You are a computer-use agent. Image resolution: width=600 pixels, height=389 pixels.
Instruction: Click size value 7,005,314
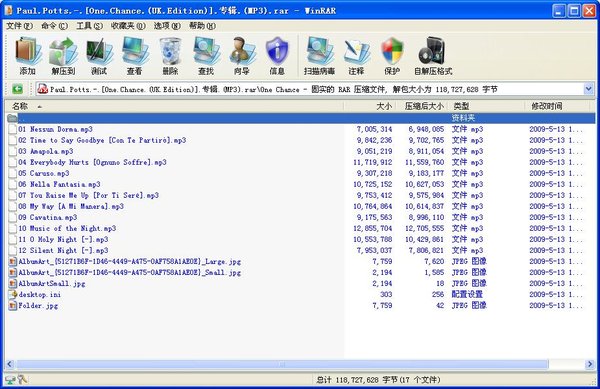coord(374,129)
